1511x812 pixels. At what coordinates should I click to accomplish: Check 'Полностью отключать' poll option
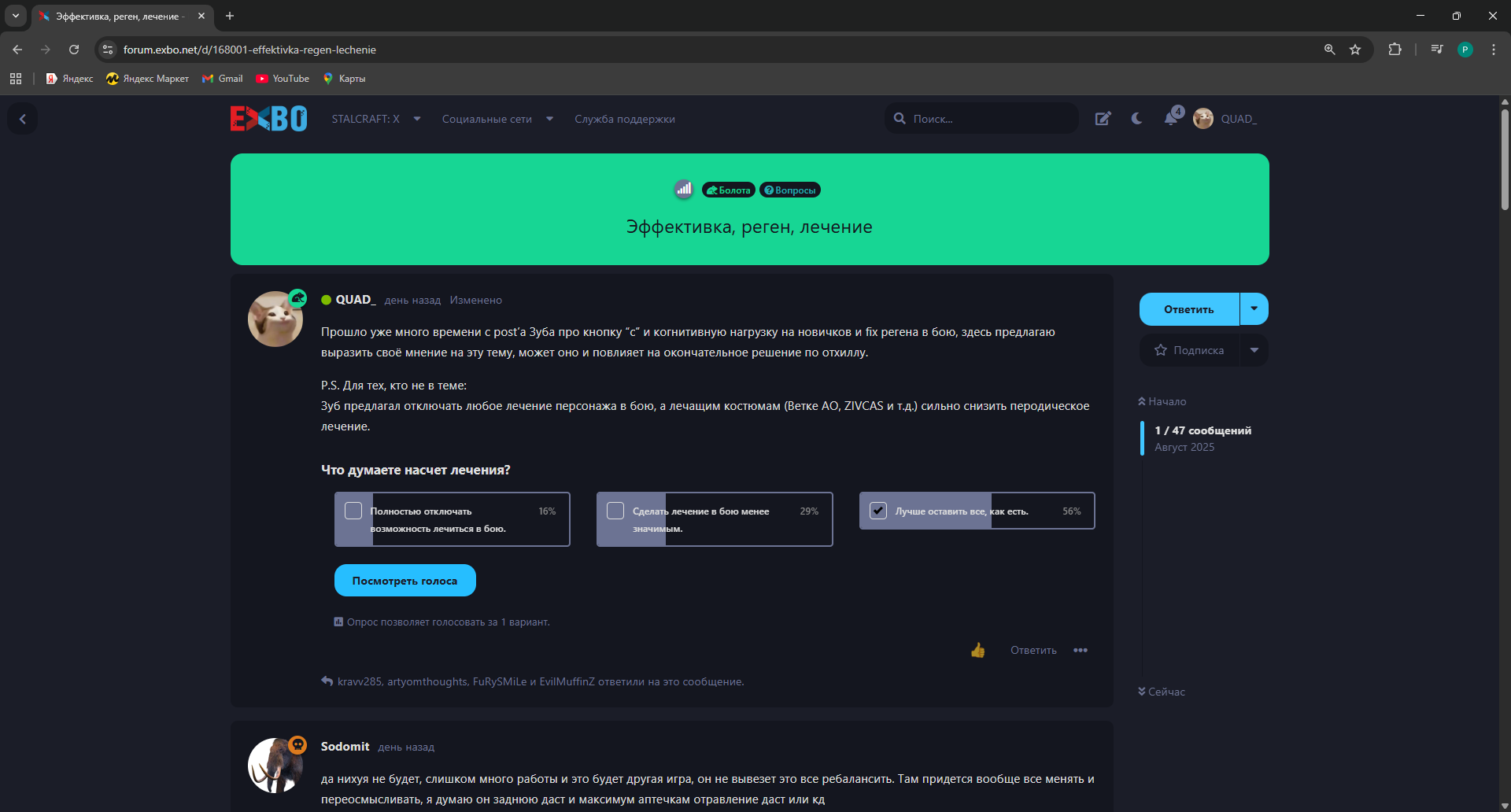click(353, 511)
